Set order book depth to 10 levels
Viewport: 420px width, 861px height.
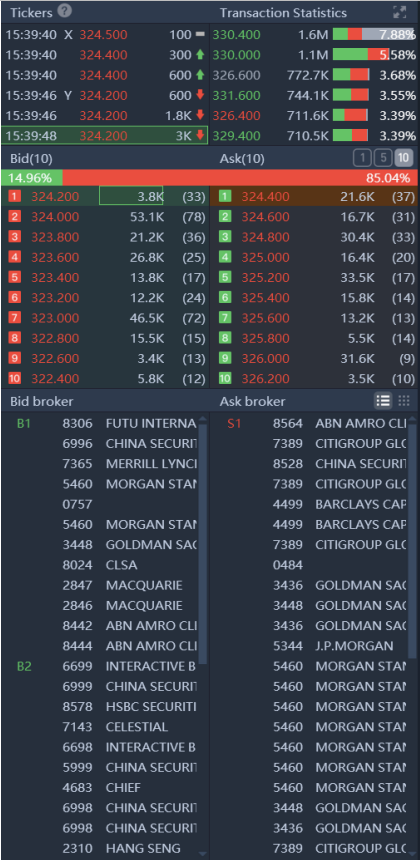point(403,159)
